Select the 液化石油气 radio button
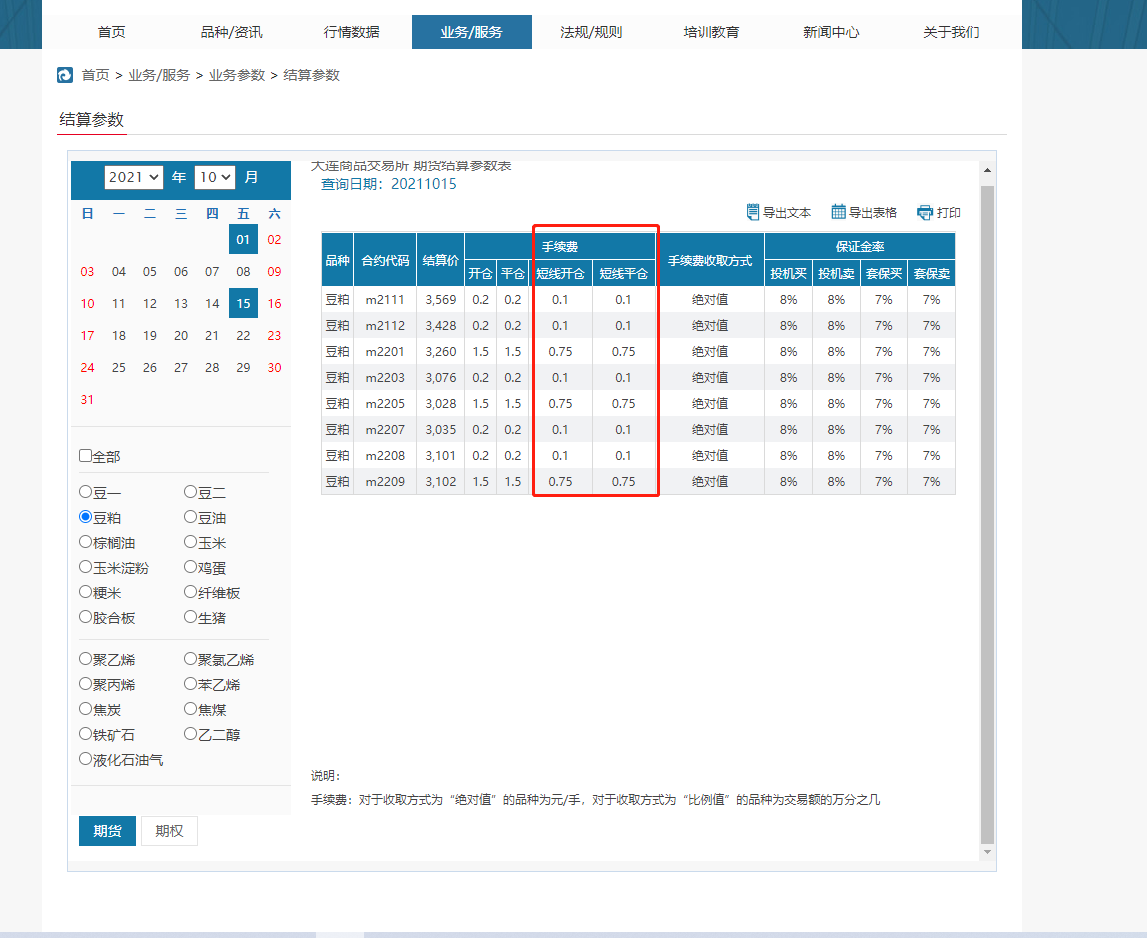Screen dimensions: 1147x938 [x=85, y=759]
